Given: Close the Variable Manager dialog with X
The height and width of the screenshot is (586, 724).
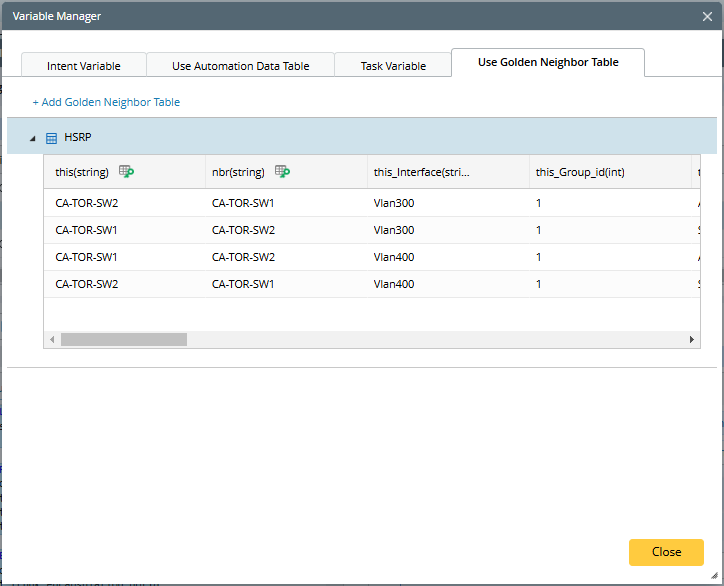Looking at the screenshot, I should point(707,16).
